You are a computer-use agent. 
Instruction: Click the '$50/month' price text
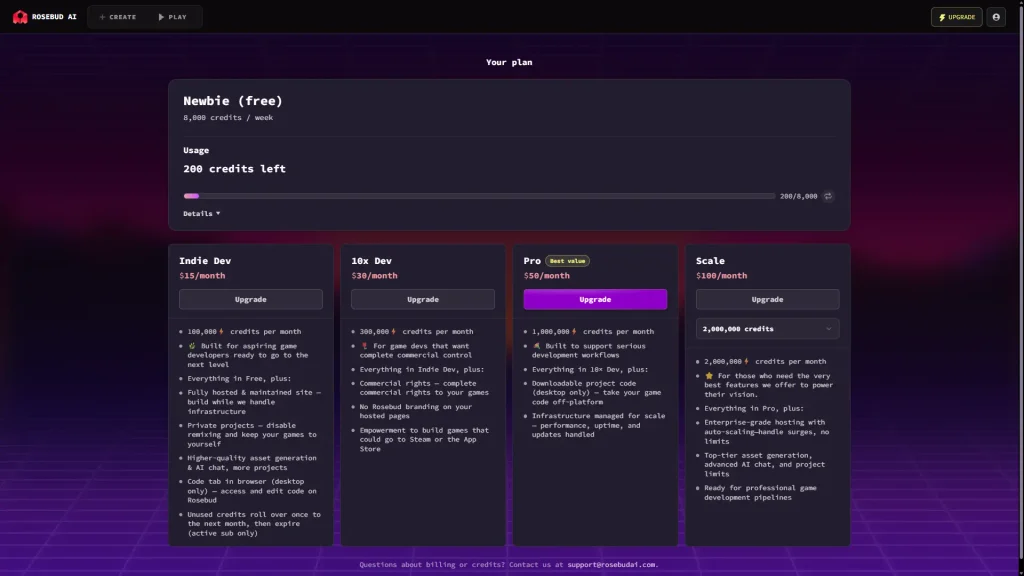point(547,276)
